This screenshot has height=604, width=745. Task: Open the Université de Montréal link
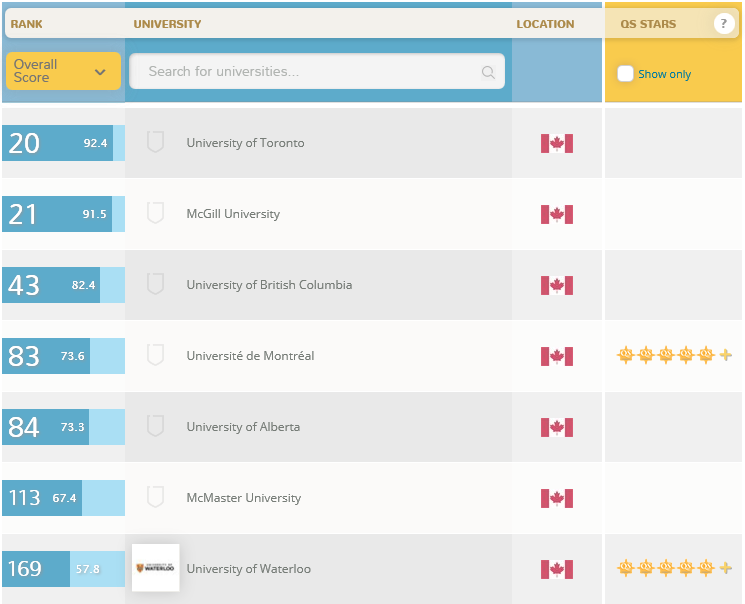[250, 355]
